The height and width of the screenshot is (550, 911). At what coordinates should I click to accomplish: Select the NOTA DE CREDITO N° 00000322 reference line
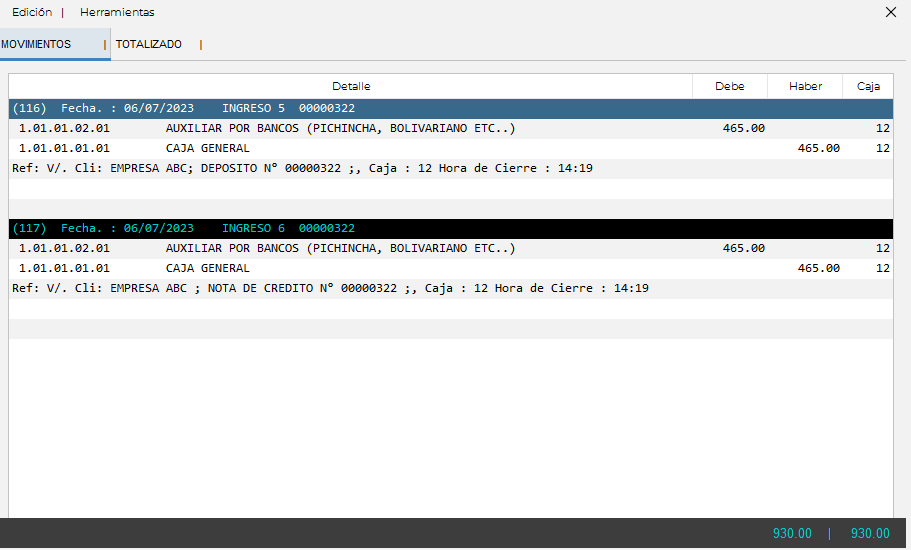[x=451, y=289]
